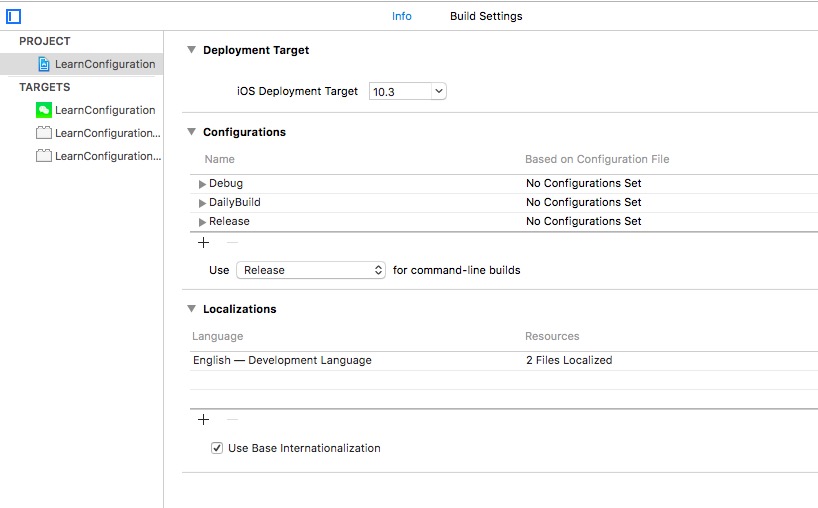Screen dimensions: 818x508
Task: Collapse the Configurations section
Action: click(x=191, y=132)
